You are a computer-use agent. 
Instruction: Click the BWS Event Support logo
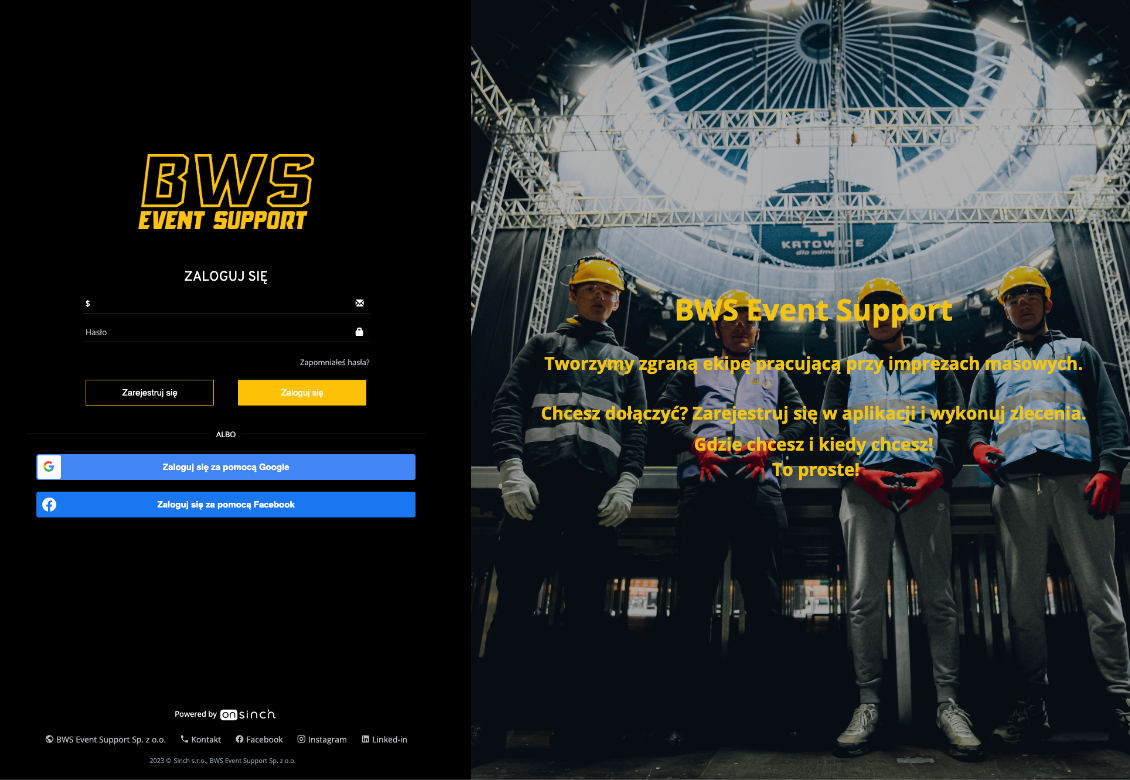[x=226, y=192]
